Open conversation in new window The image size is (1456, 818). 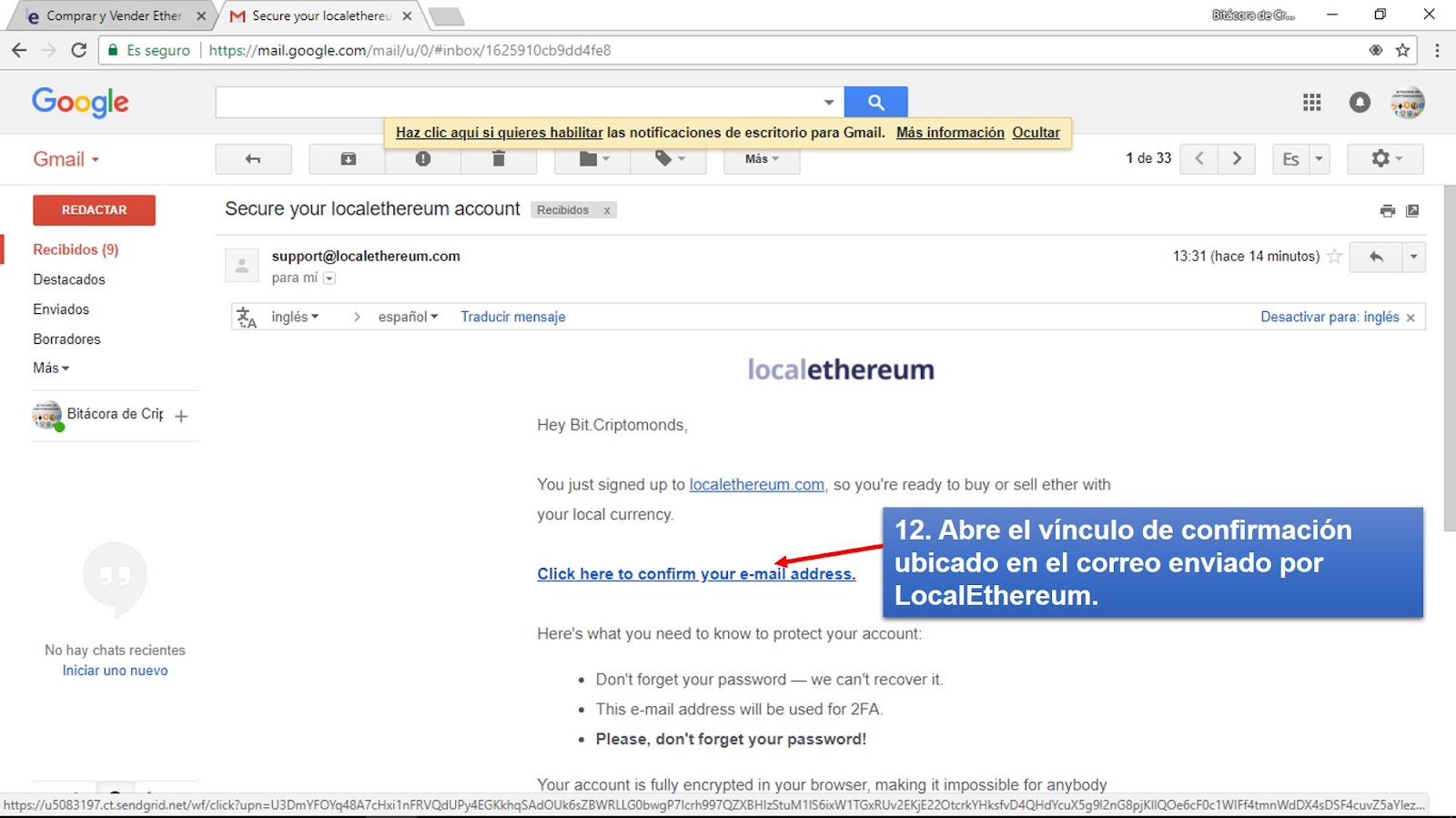(x=1412, y=211)
